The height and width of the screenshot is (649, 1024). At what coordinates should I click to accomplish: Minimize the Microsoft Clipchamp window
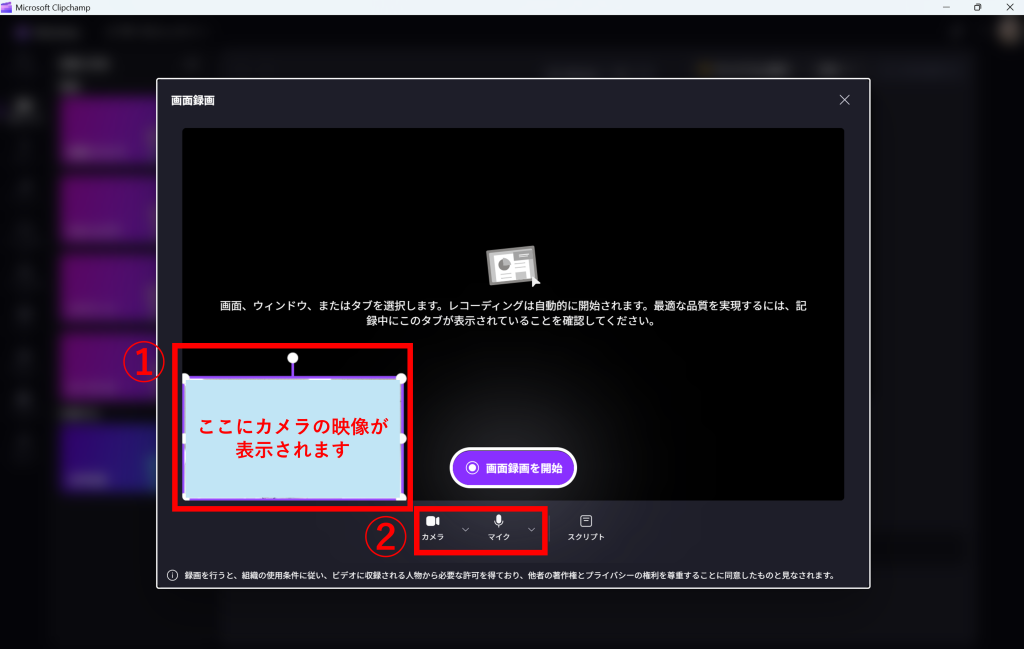coord(946,7)
